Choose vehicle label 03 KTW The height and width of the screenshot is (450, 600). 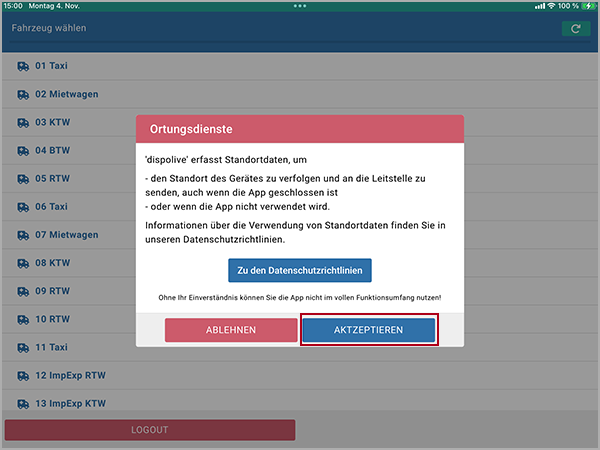(53, 122)
